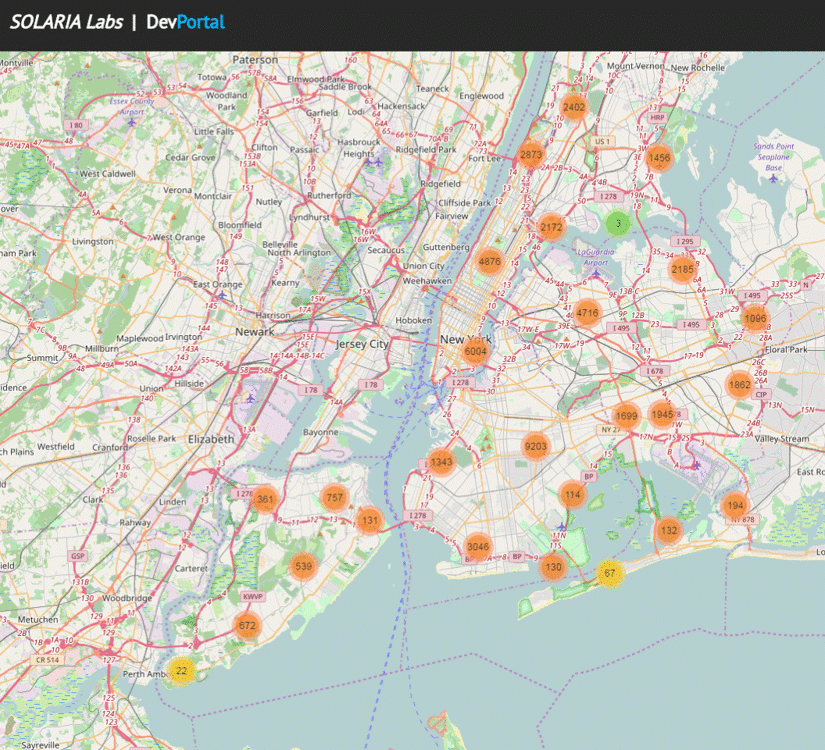
Task: Expand the cluster marker labeled 4716
Action: tap(587, 313)
